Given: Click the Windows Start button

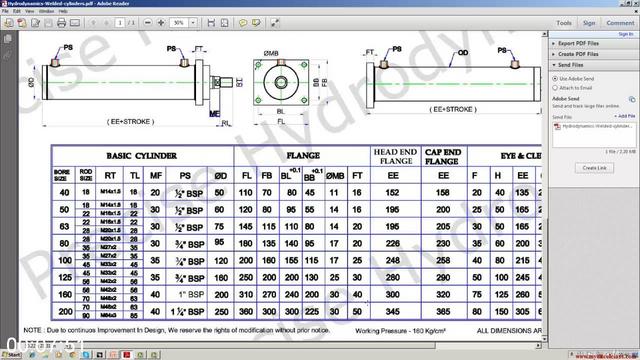Looking at the screenshot, I should pos(11,355).
